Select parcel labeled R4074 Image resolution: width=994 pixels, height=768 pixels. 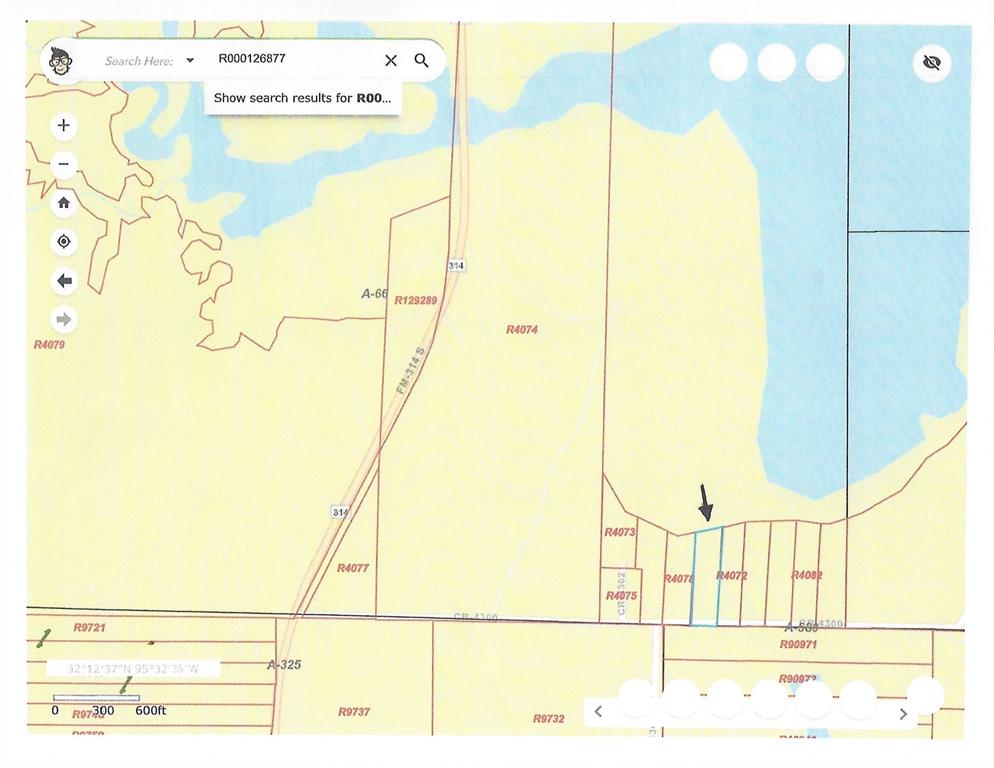coord(522,329)
